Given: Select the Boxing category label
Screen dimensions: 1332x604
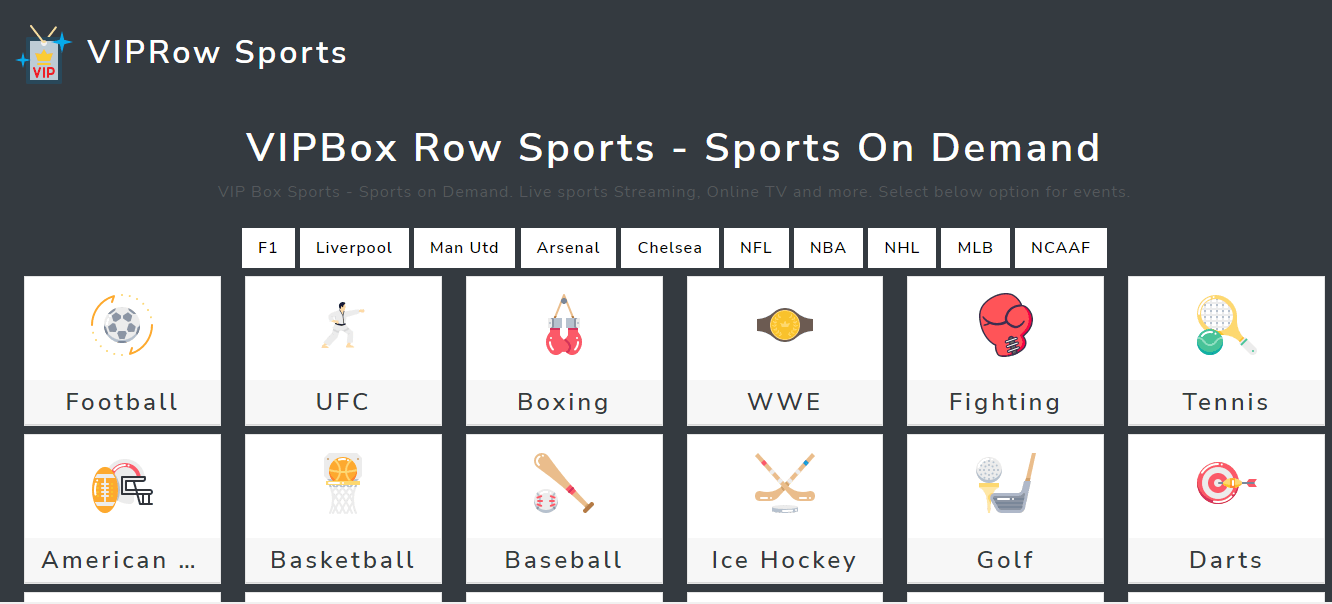Looking at the screenshot, I should [x=564, y=402].
